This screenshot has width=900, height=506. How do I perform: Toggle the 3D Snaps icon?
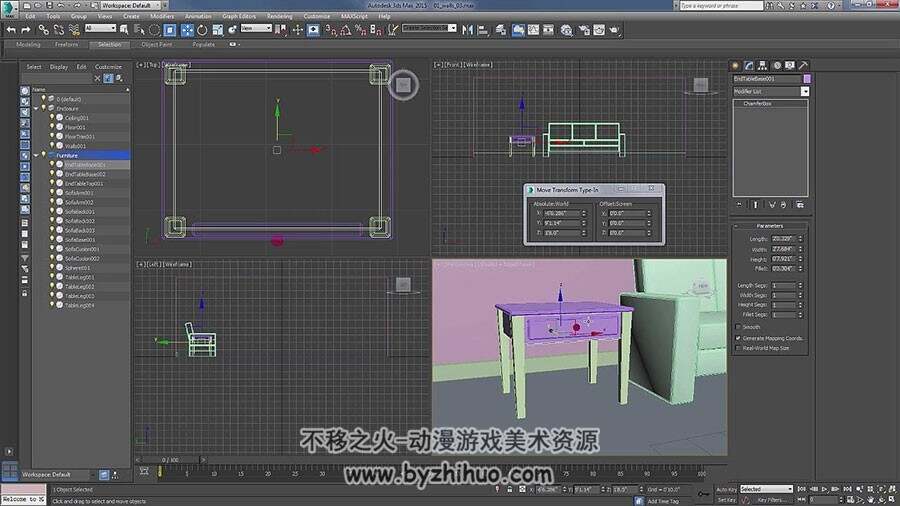click(x=330, y=30)
